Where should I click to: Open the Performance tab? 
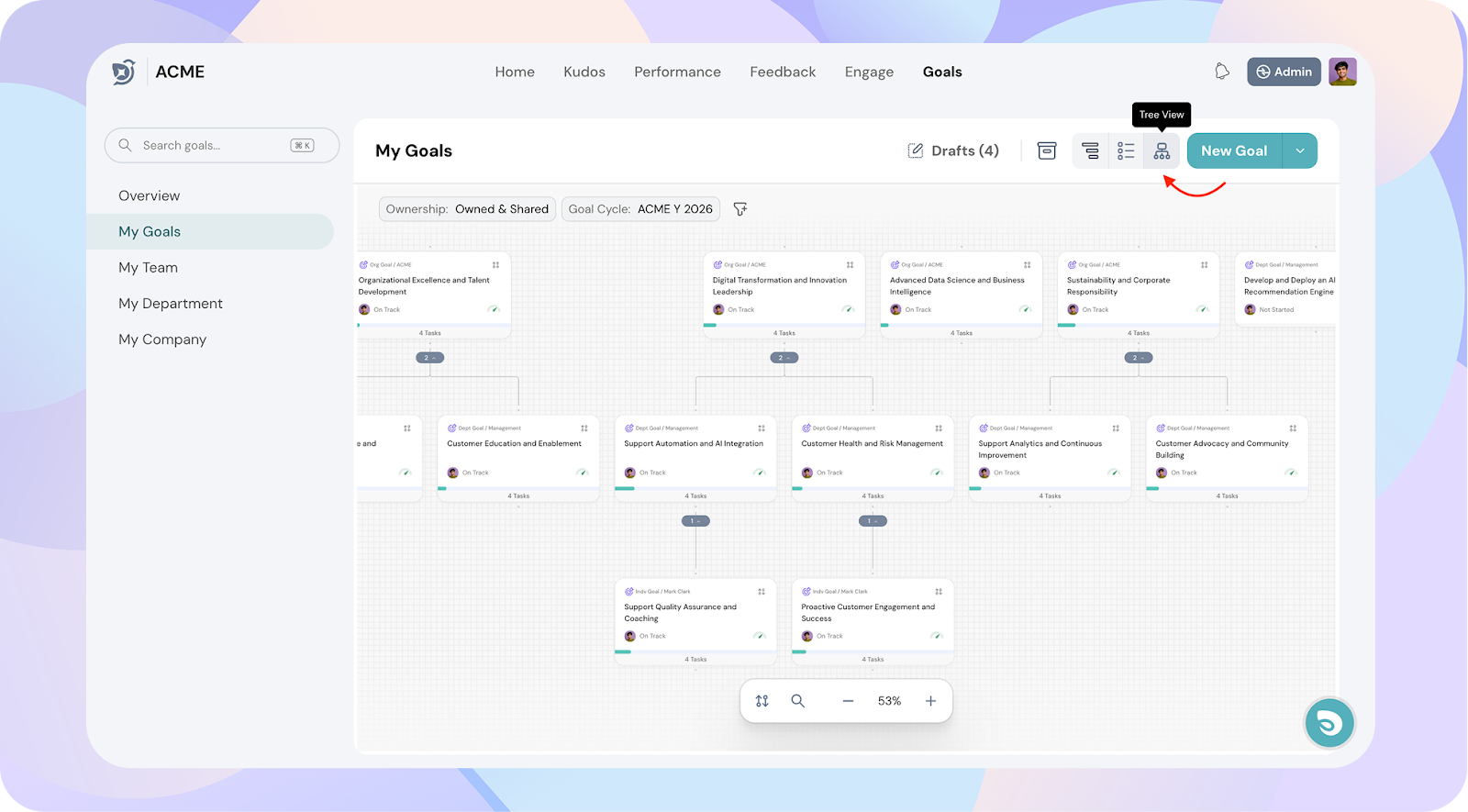(x=678, y=72)
